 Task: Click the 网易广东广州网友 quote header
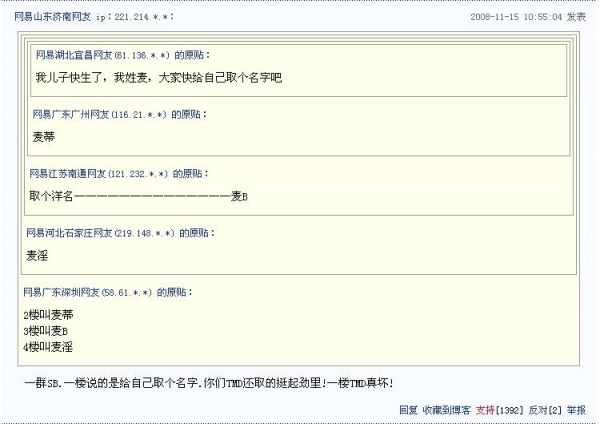point(71,115)
